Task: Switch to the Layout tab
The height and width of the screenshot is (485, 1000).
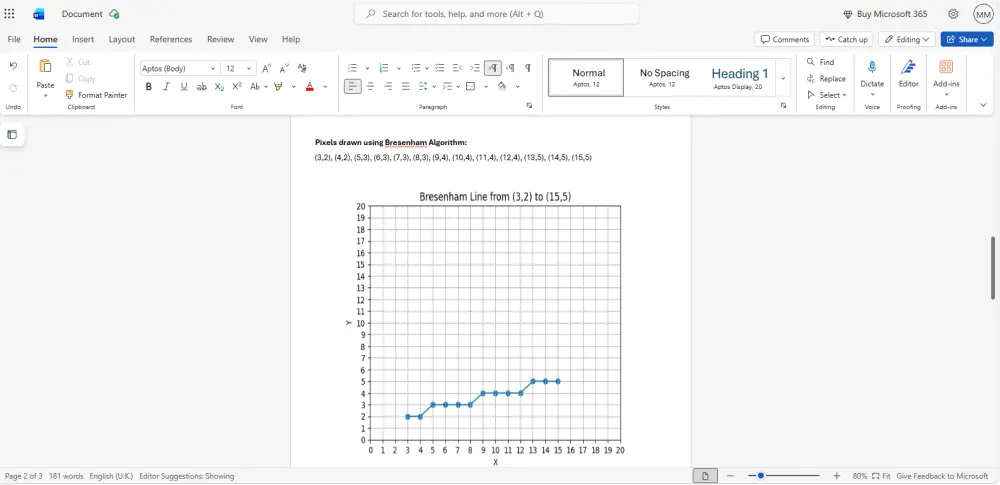Action: point(122,40)
